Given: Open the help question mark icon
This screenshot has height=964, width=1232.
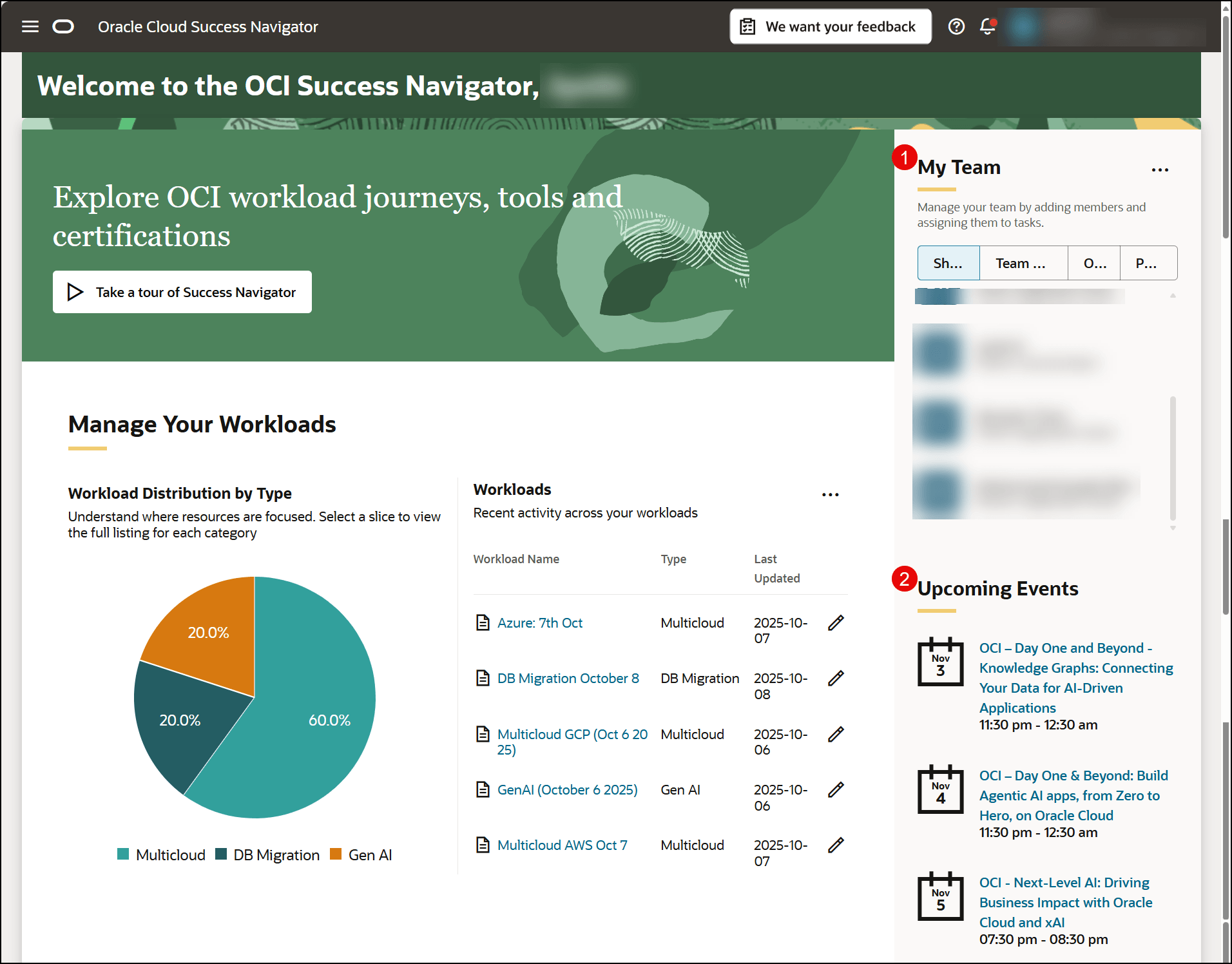Looking at the screenshot, I should coord(956,26).
